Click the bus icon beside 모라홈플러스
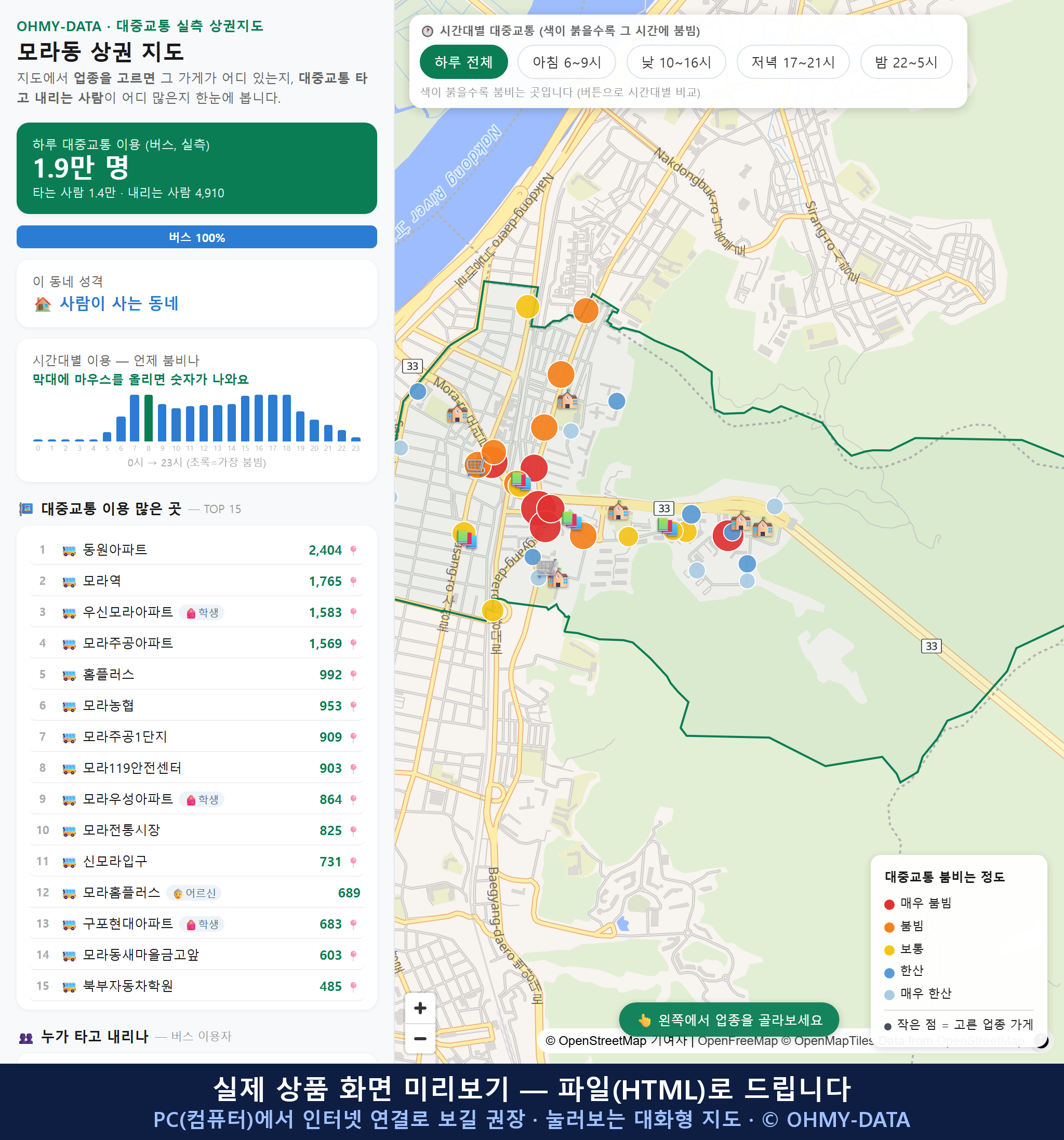The width and height of the screenshot is (1064, 1140). point(69,893)
